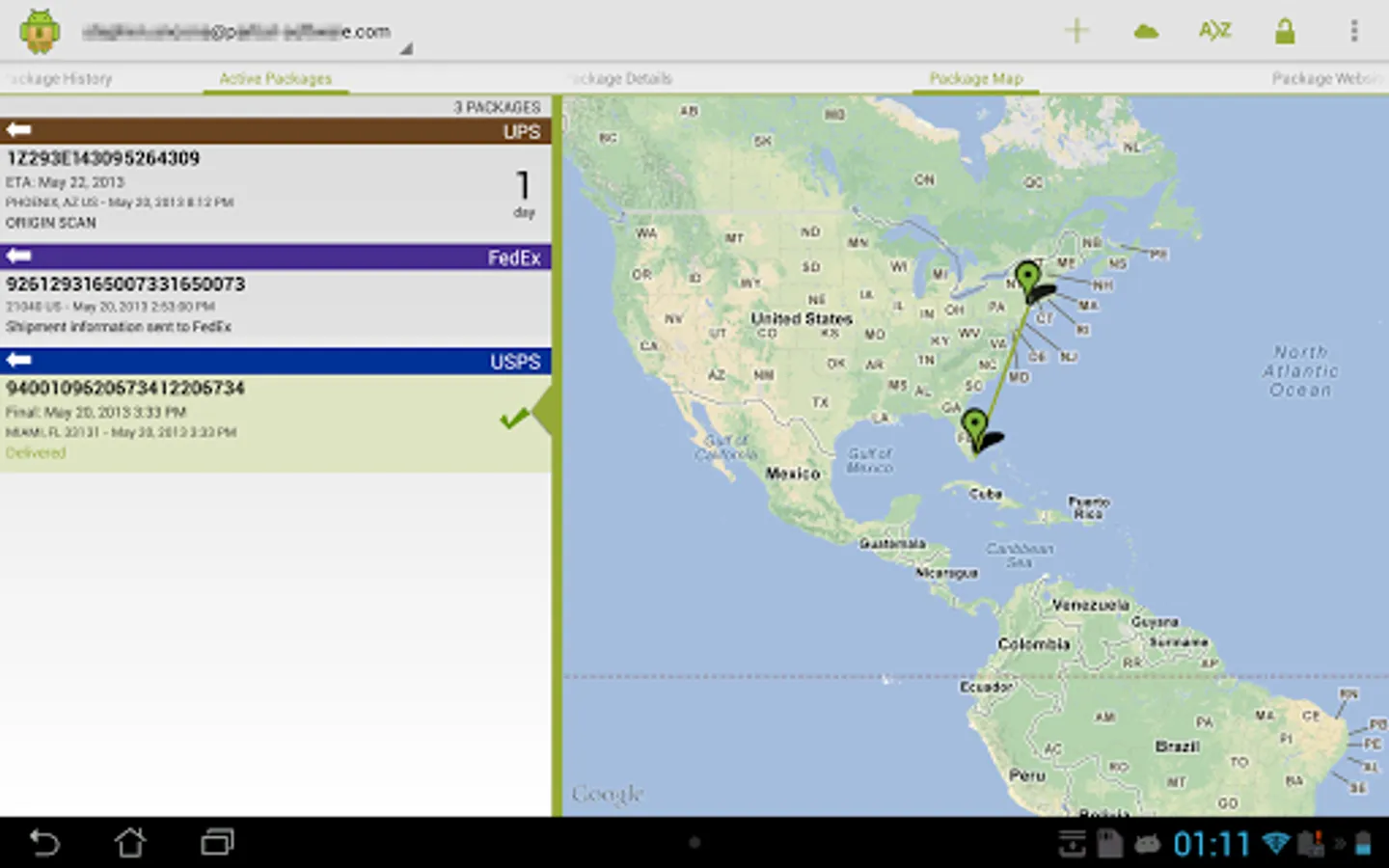The width and height of the screenshot is (1389, 868).
Task: Switch to the Package History tab
Action: coord(62,79)
